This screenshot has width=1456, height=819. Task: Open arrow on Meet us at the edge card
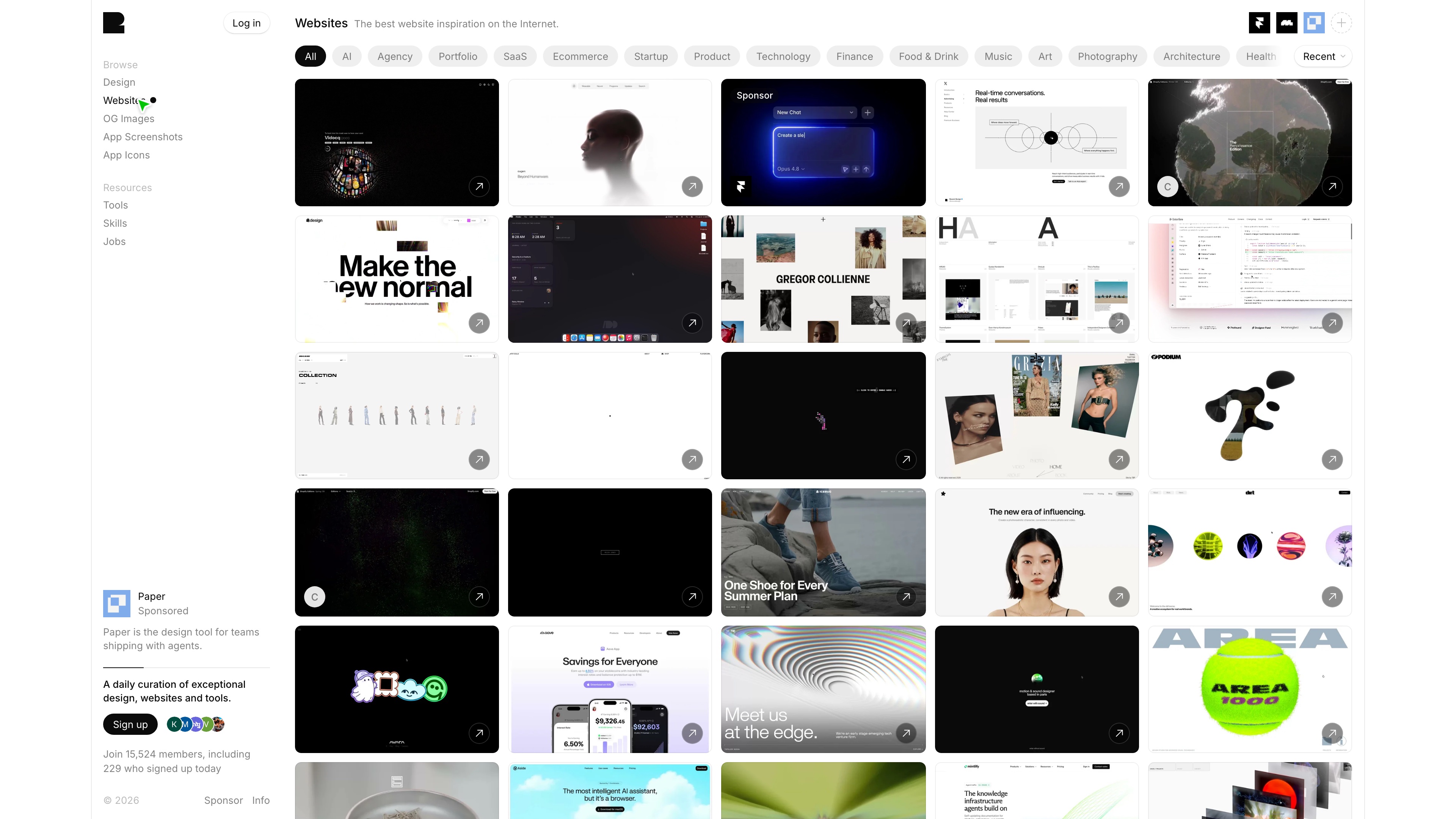click(x=906, y=733)
